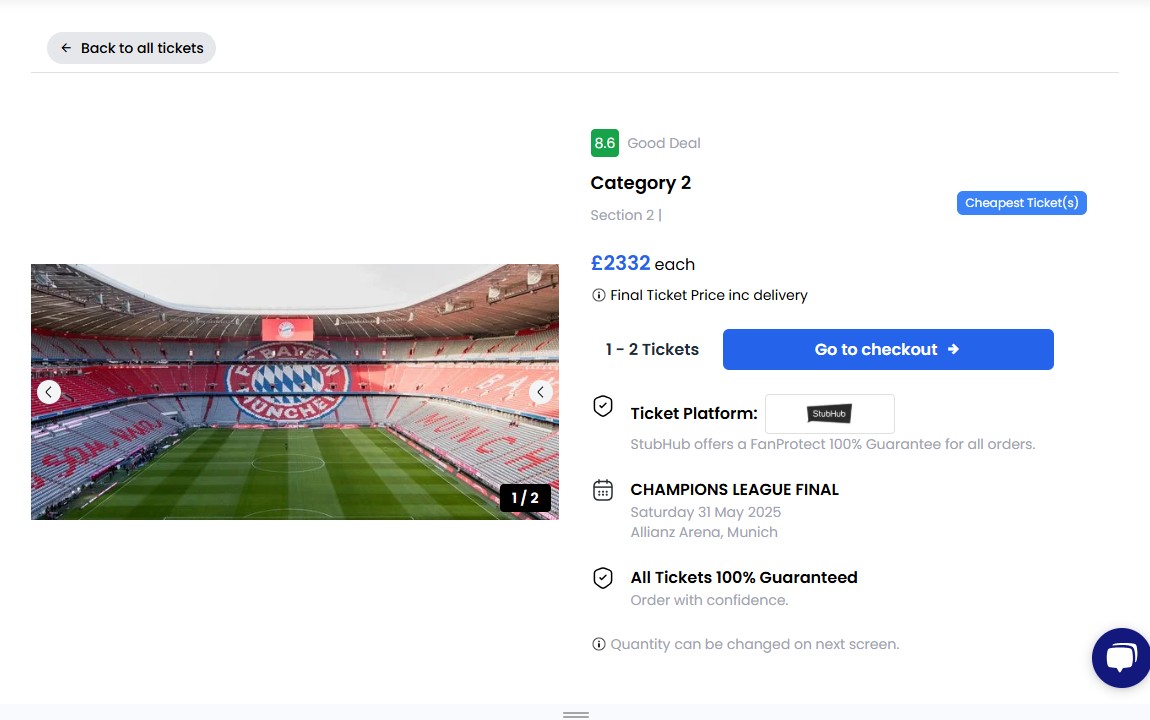Viewport: 1150px width, 720px height.
Task: Click the 1 / 2 image counter
Action: coord(525,498)
